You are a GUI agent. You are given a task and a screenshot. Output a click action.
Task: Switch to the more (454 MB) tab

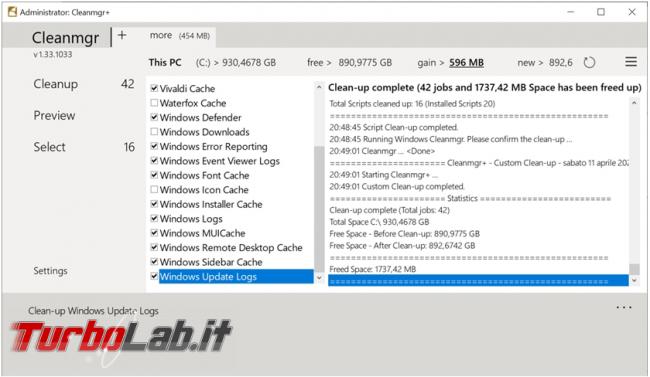pos(180,36)
